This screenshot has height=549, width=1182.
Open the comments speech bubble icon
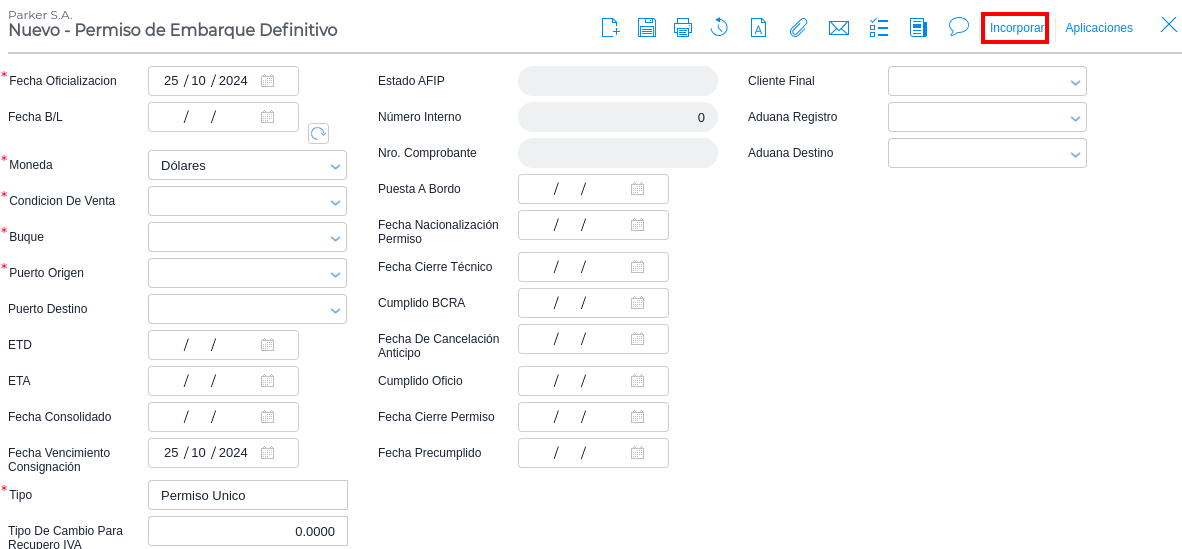click(x=959, y=27)
